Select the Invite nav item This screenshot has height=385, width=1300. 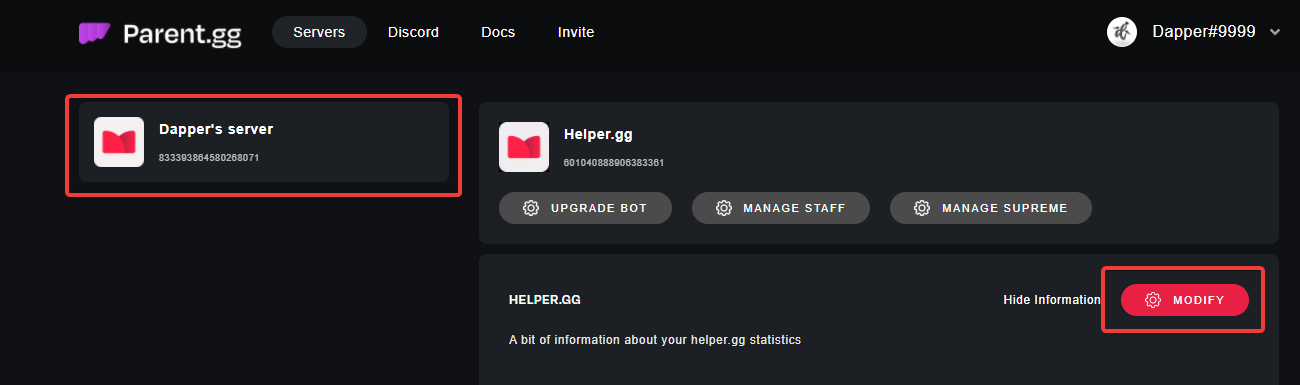(576, 32)
